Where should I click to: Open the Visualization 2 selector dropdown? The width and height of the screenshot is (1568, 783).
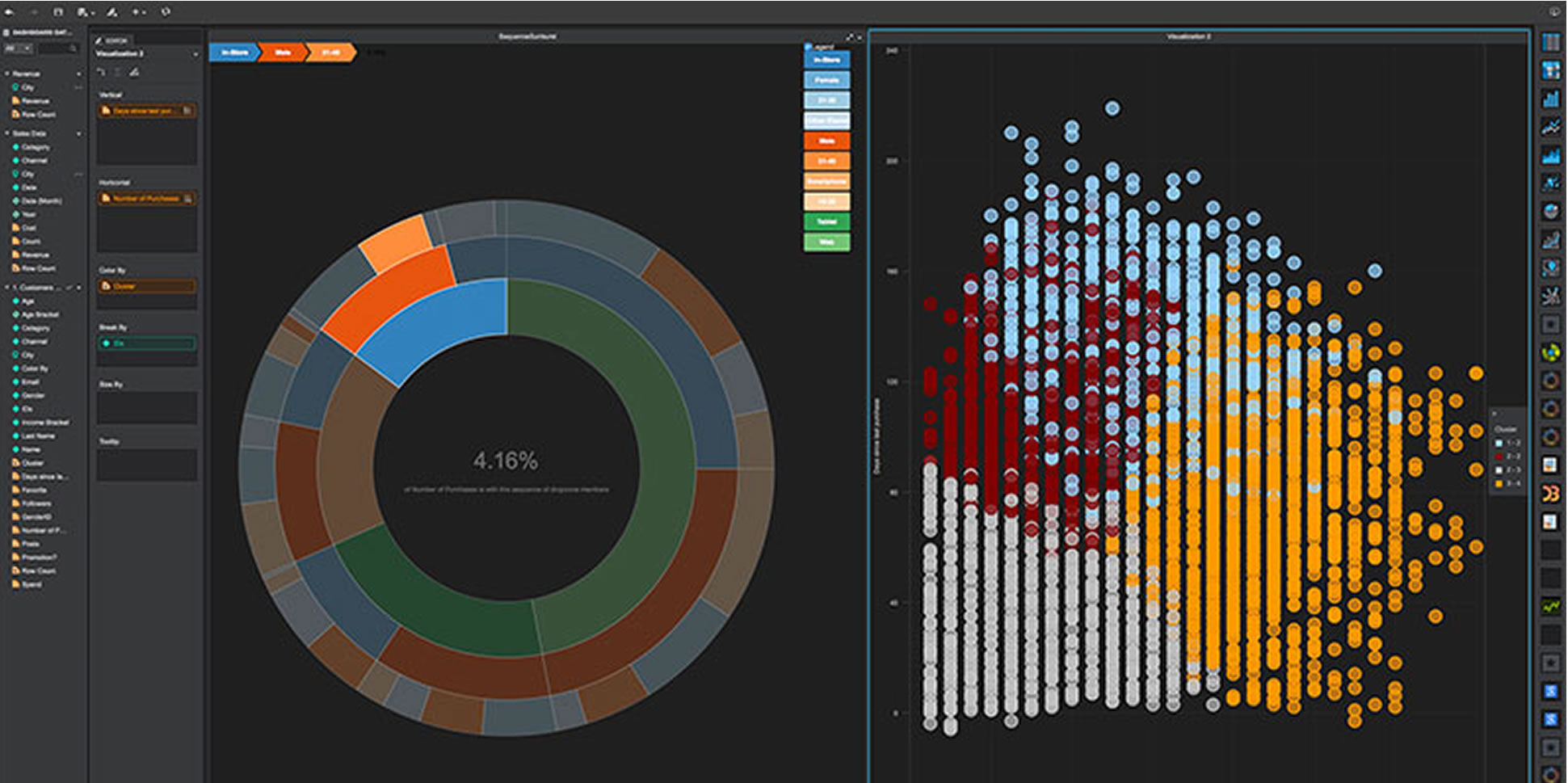click(x=195, y=54)
